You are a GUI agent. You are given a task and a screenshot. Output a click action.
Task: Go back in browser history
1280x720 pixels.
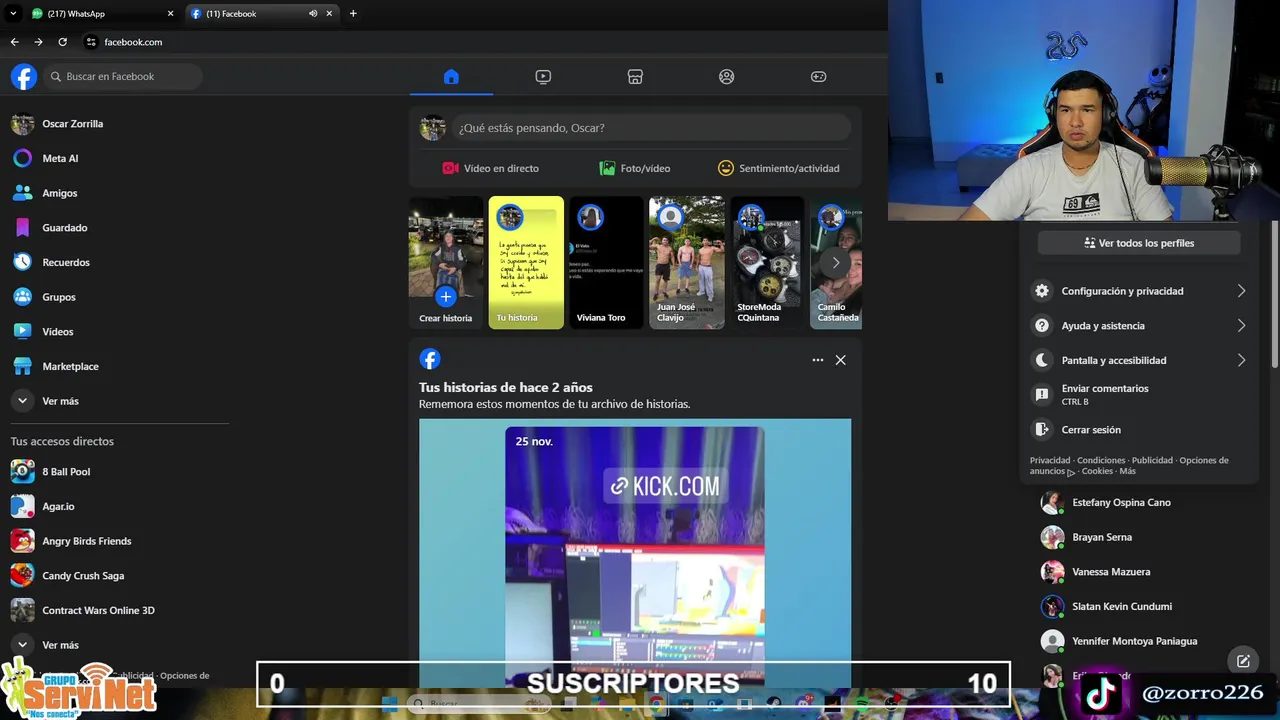tap(14, 42)
